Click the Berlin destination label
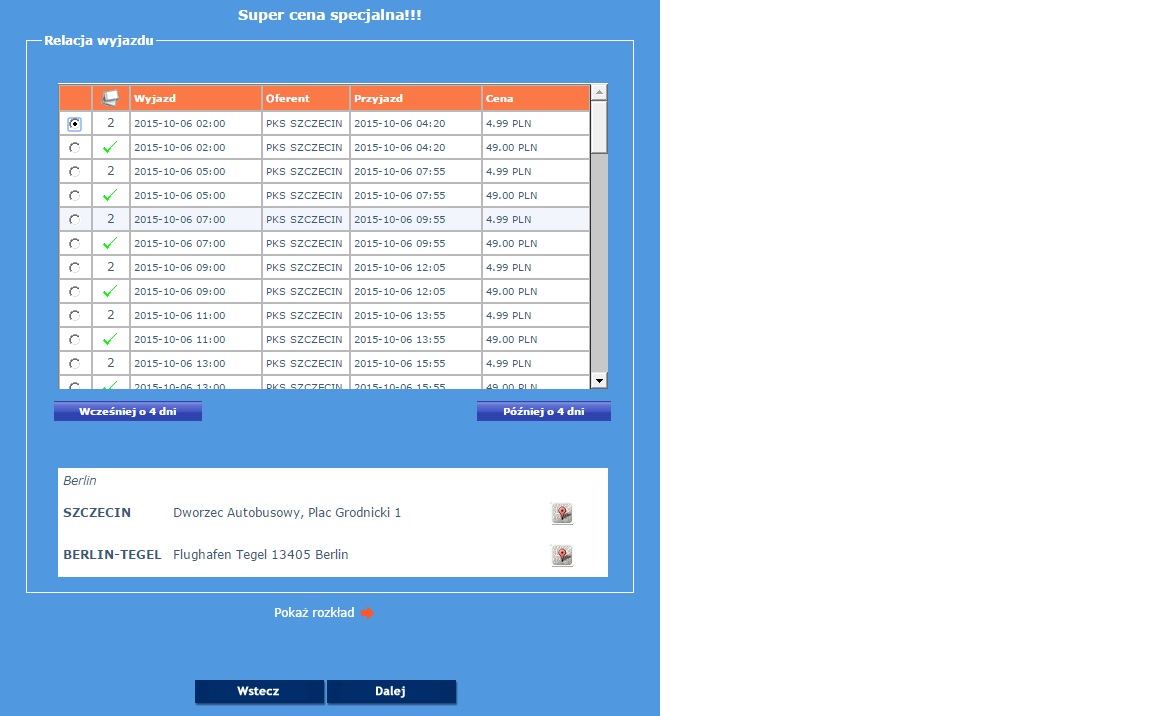This screenshot has width=1152, height=716. click(79, 480)
